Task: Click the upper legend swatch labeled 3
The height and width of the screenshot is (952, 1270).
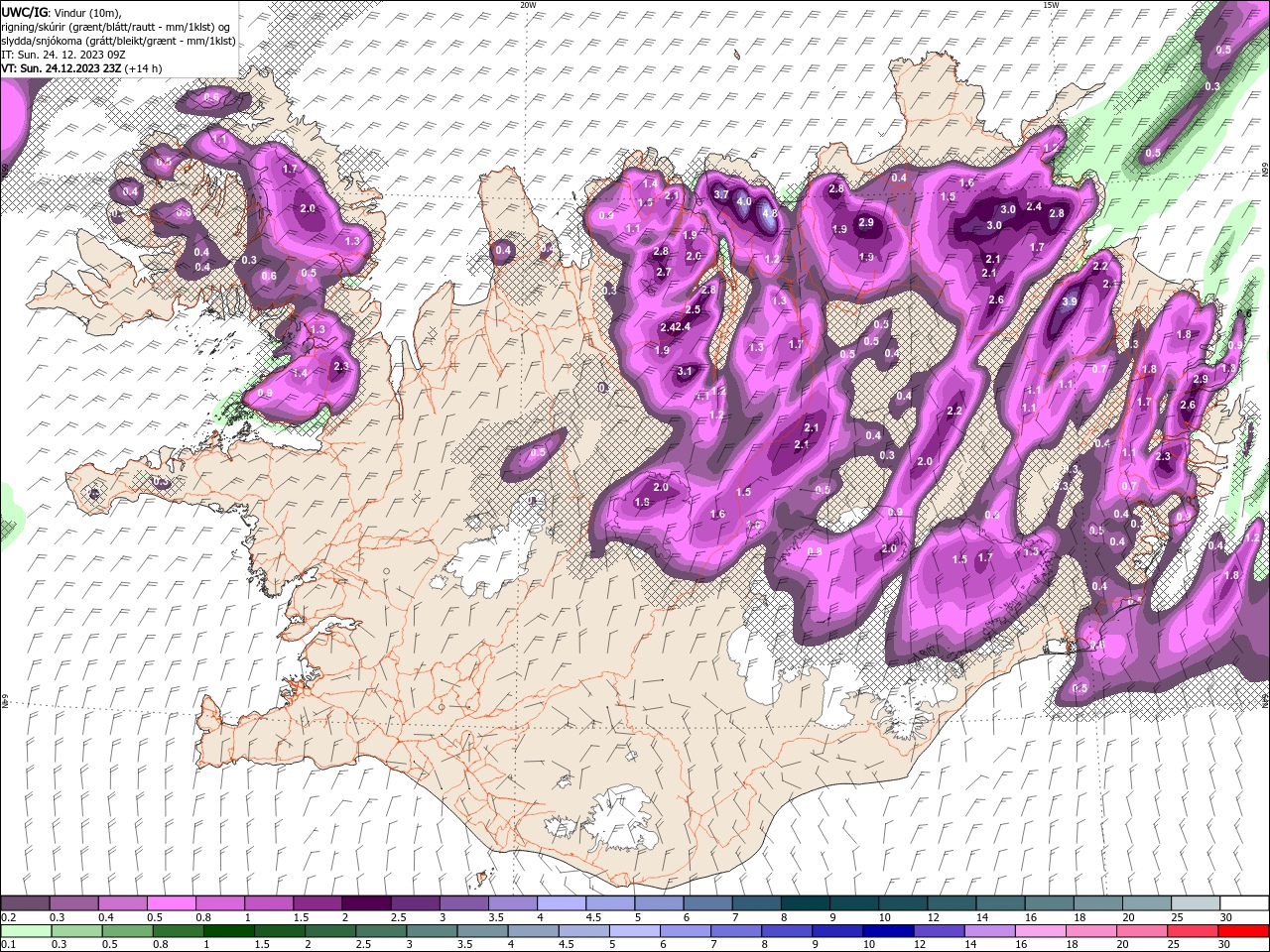Action: [x=463, y=903]
